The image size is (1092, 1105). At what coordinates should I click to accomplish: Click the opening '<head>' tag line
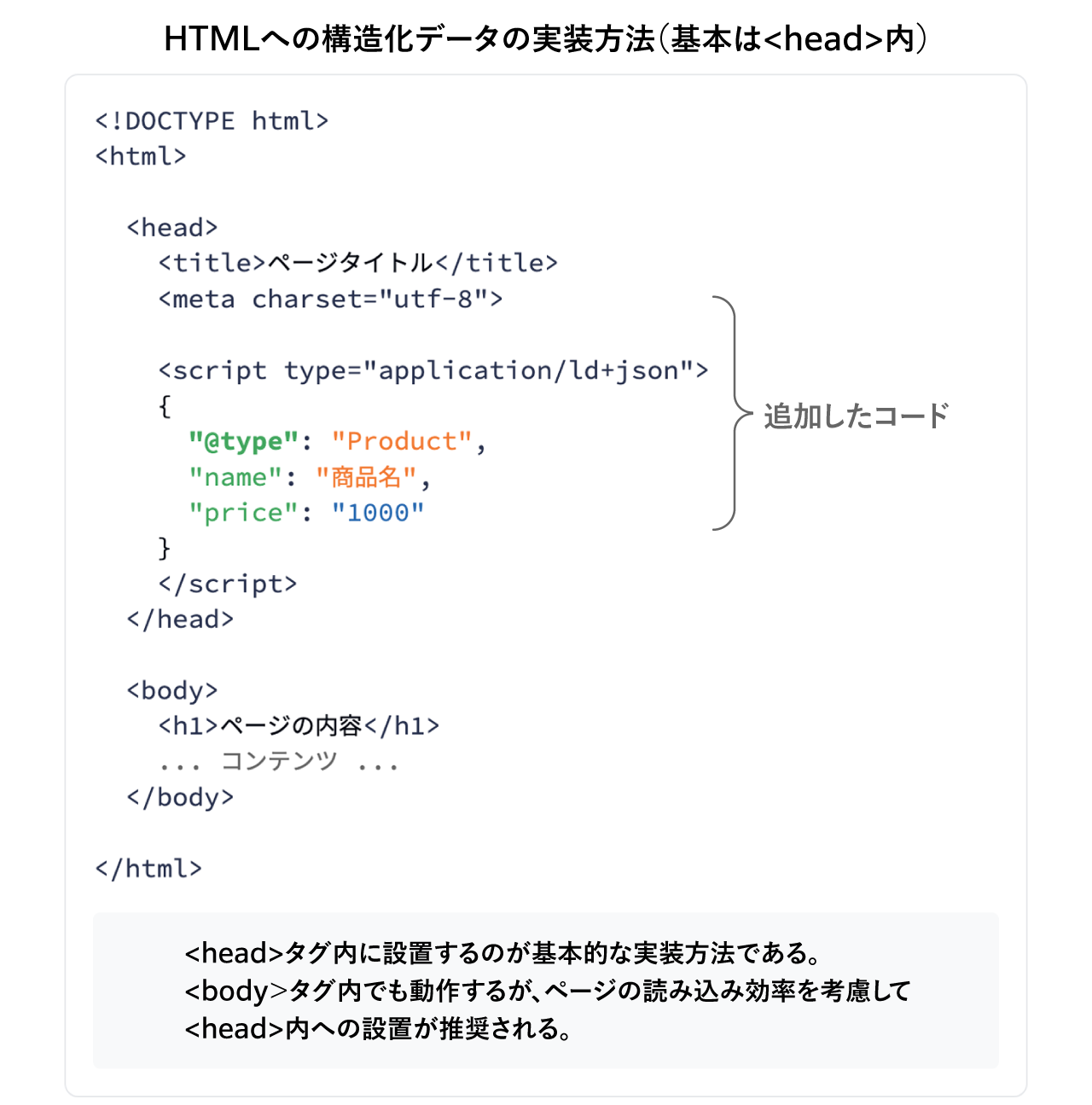click(172, 228)
